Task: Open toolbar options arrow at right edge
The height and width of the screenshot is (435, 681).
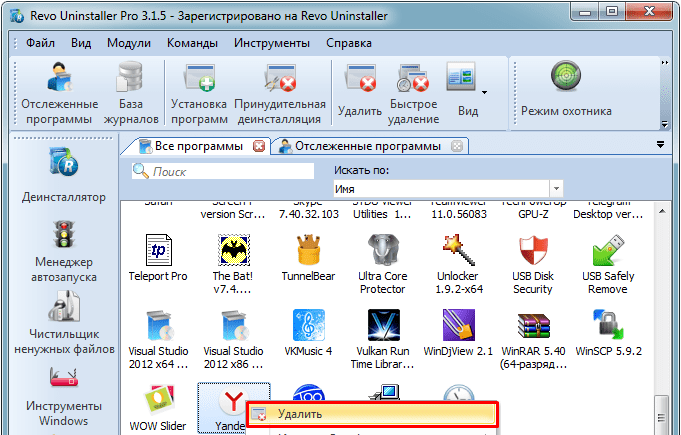Action: pos(664,124)
